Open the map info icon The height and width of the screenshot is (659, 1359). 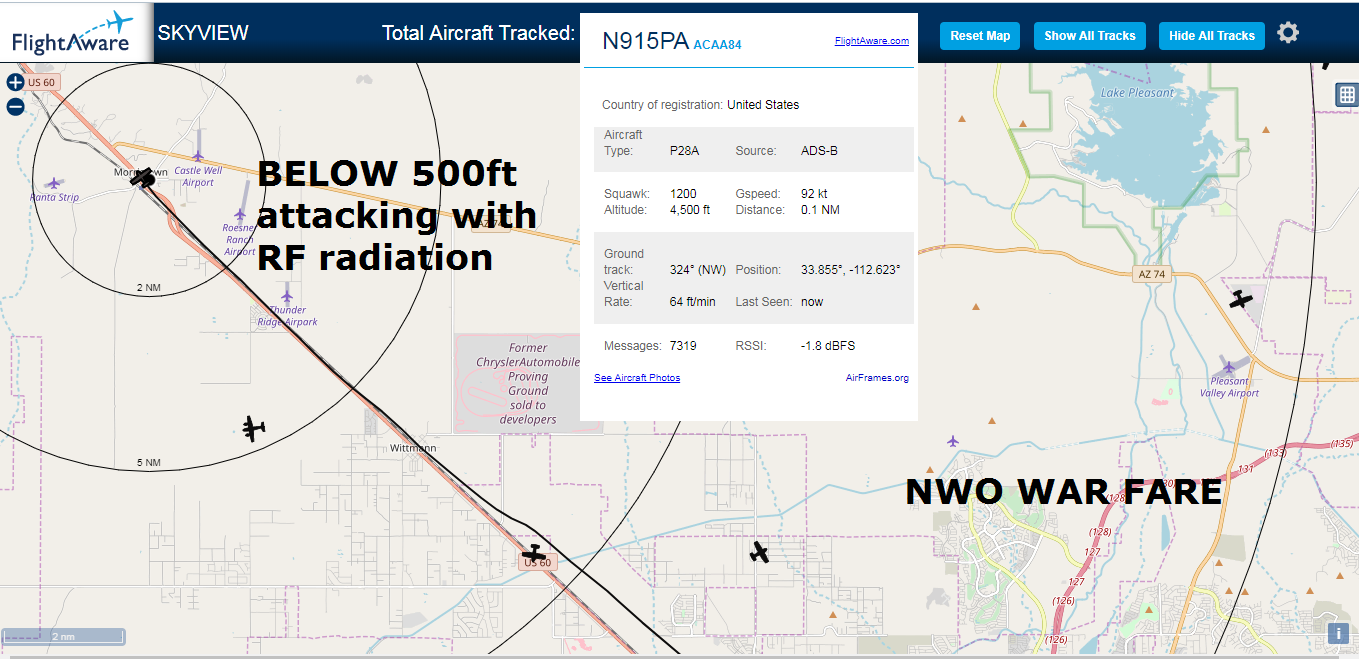[x=1338, y=633]
